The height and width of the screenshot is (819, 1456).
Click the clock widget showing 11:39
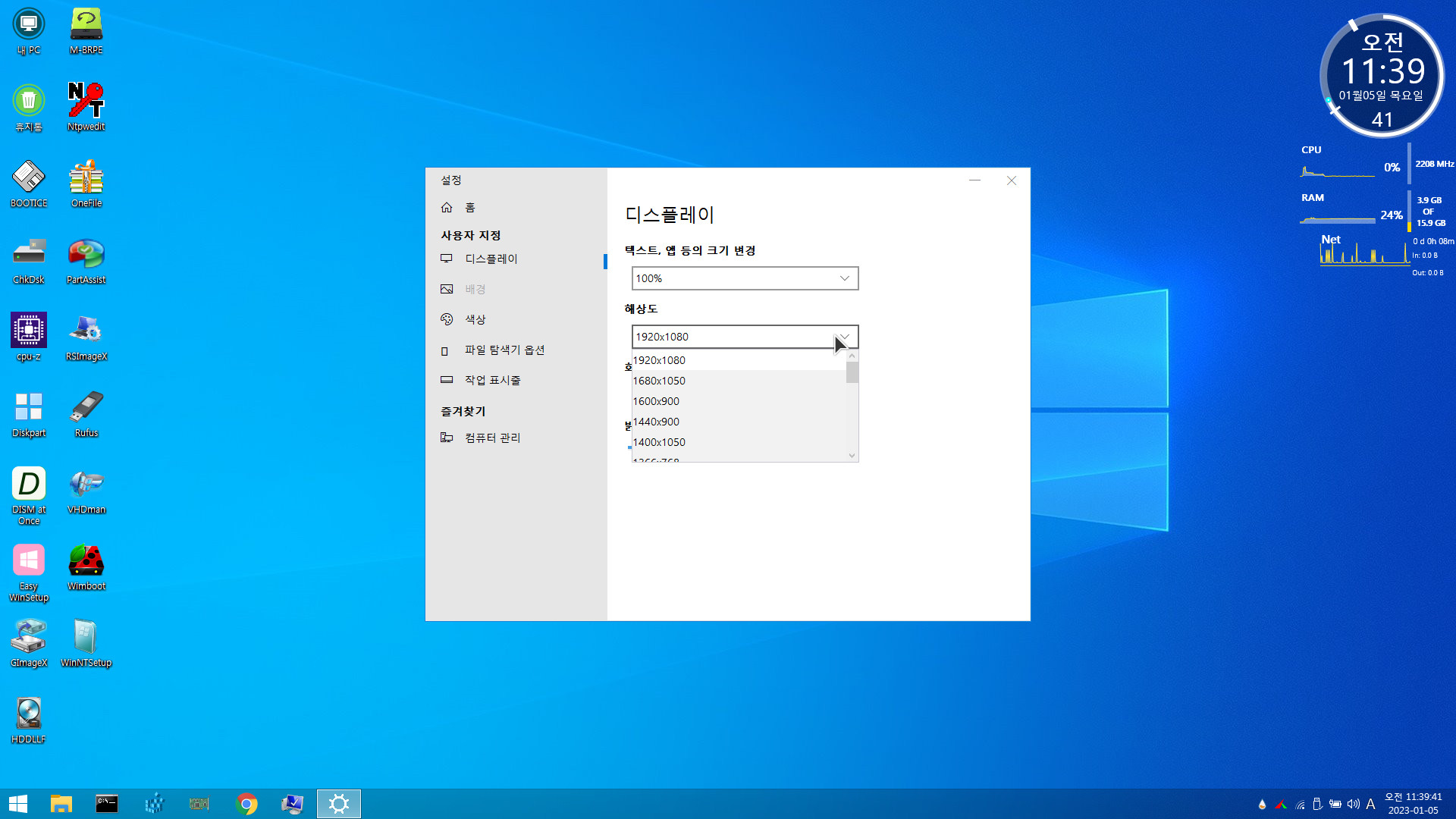(x=1382, y=76)
